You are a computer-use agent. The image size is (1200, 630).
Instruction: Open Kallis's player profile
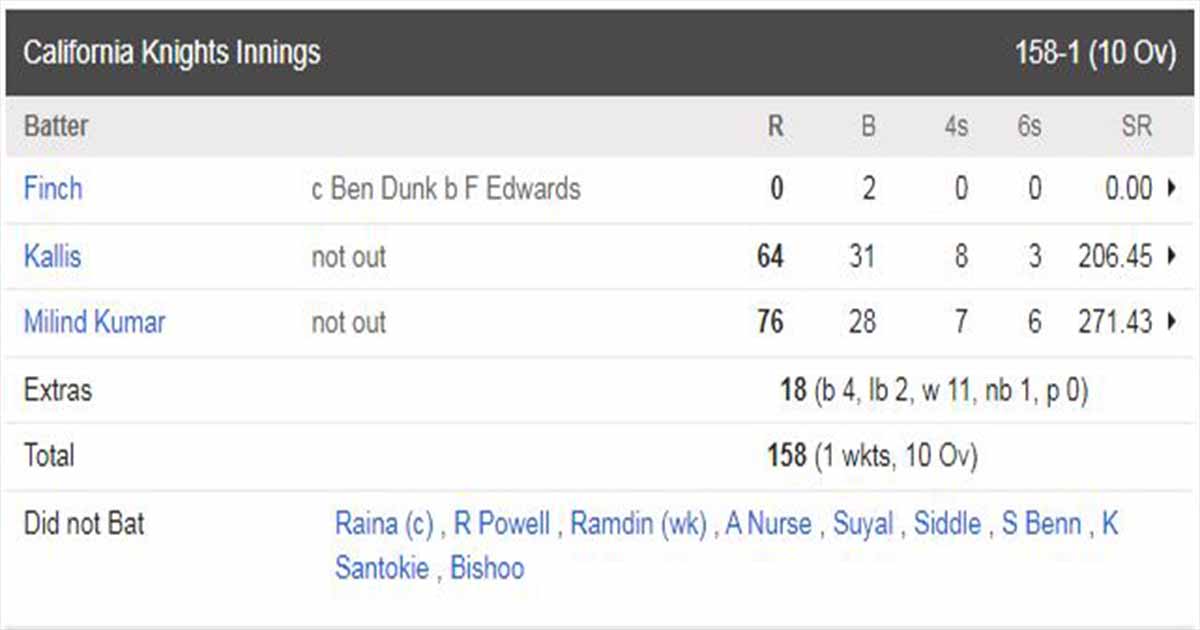[52, 256]
